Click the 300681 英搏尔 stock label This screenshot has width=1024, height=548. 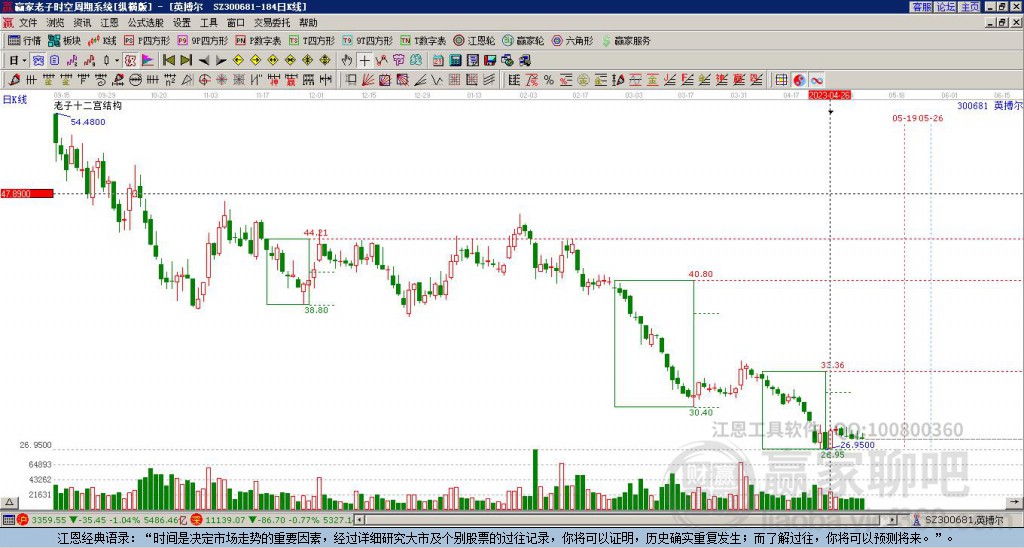click(990, 106)
